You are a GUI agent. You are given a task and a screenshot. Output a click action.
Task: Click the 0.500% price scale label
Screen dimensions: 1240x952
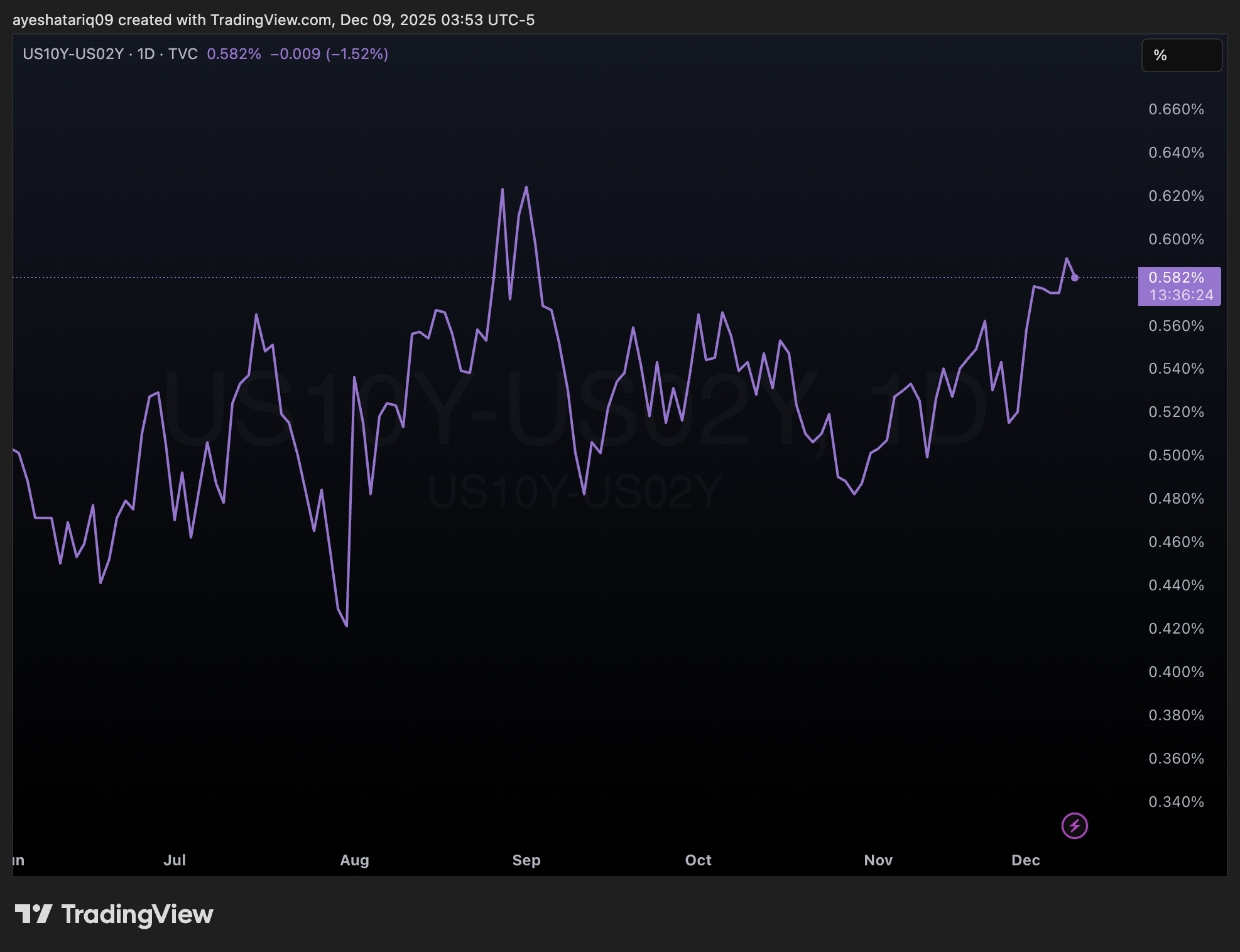point(1176,455)
